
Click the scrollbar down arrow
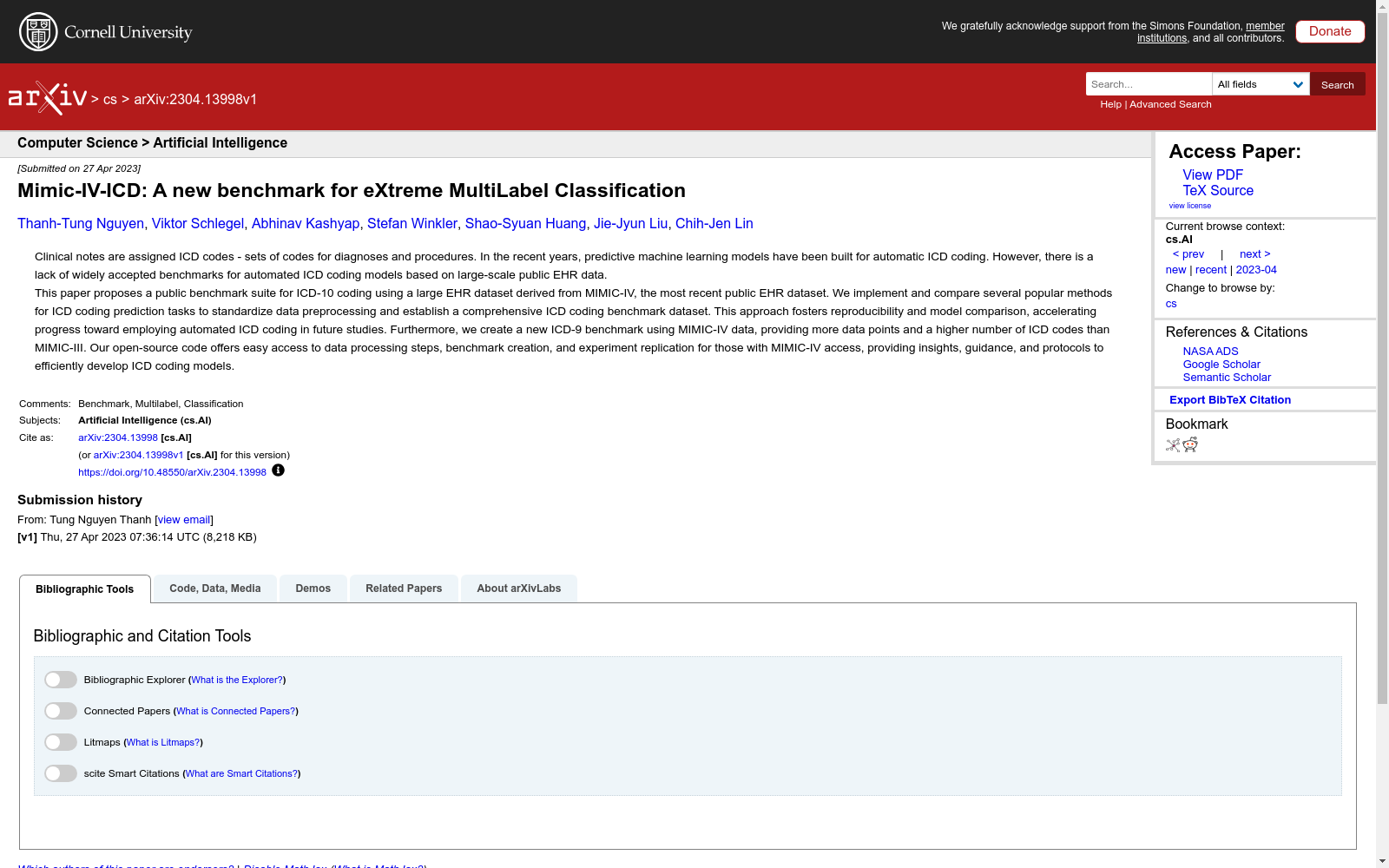[x=1382, y=861]
